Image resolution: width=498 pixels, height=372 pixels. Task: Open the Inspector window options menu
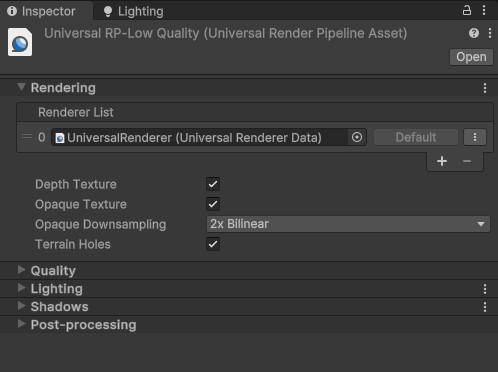pyautogui.click(x=484, y=11)
